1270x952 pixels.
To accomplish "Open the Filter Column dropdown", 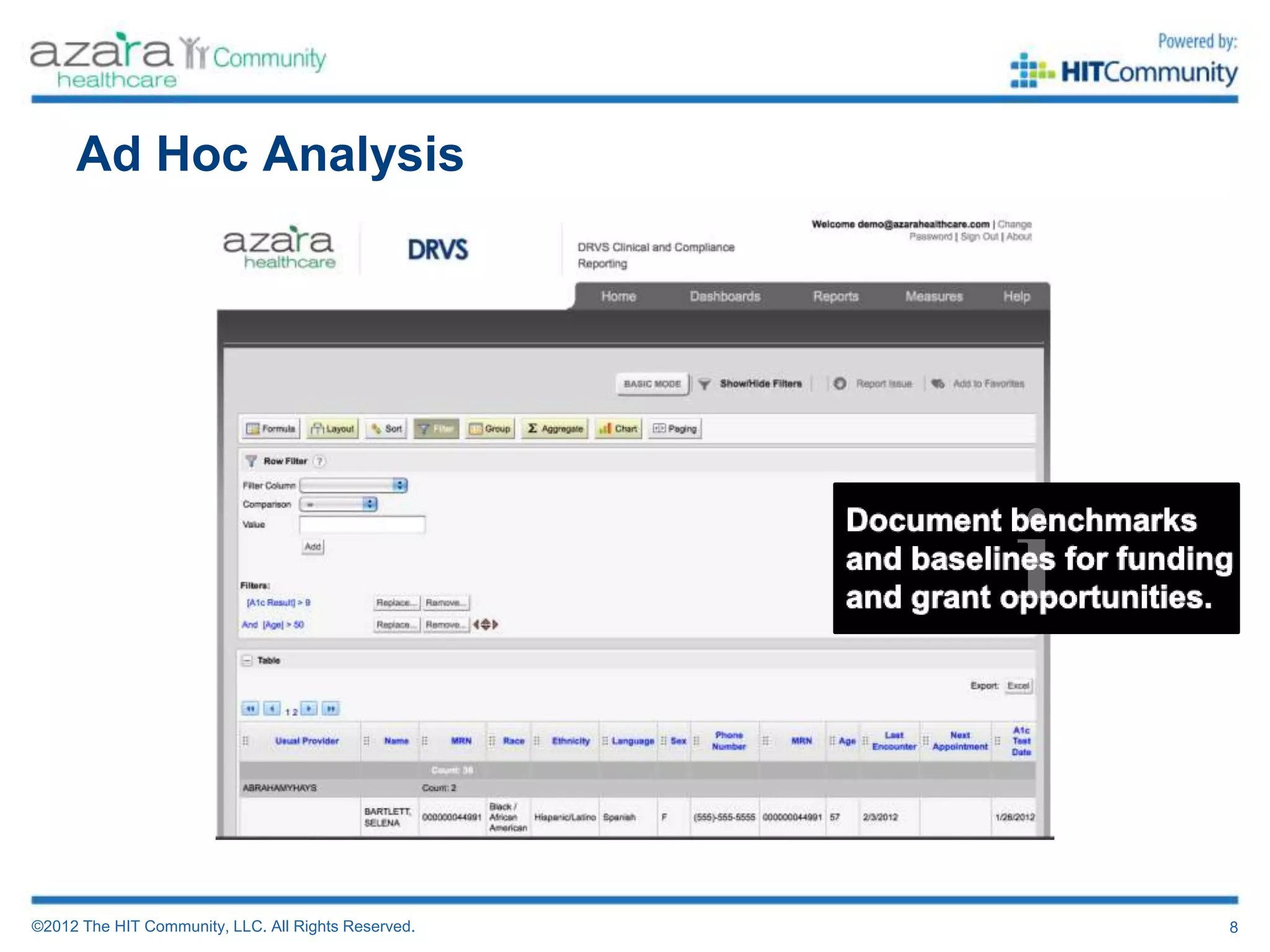I will coord(353,485).
